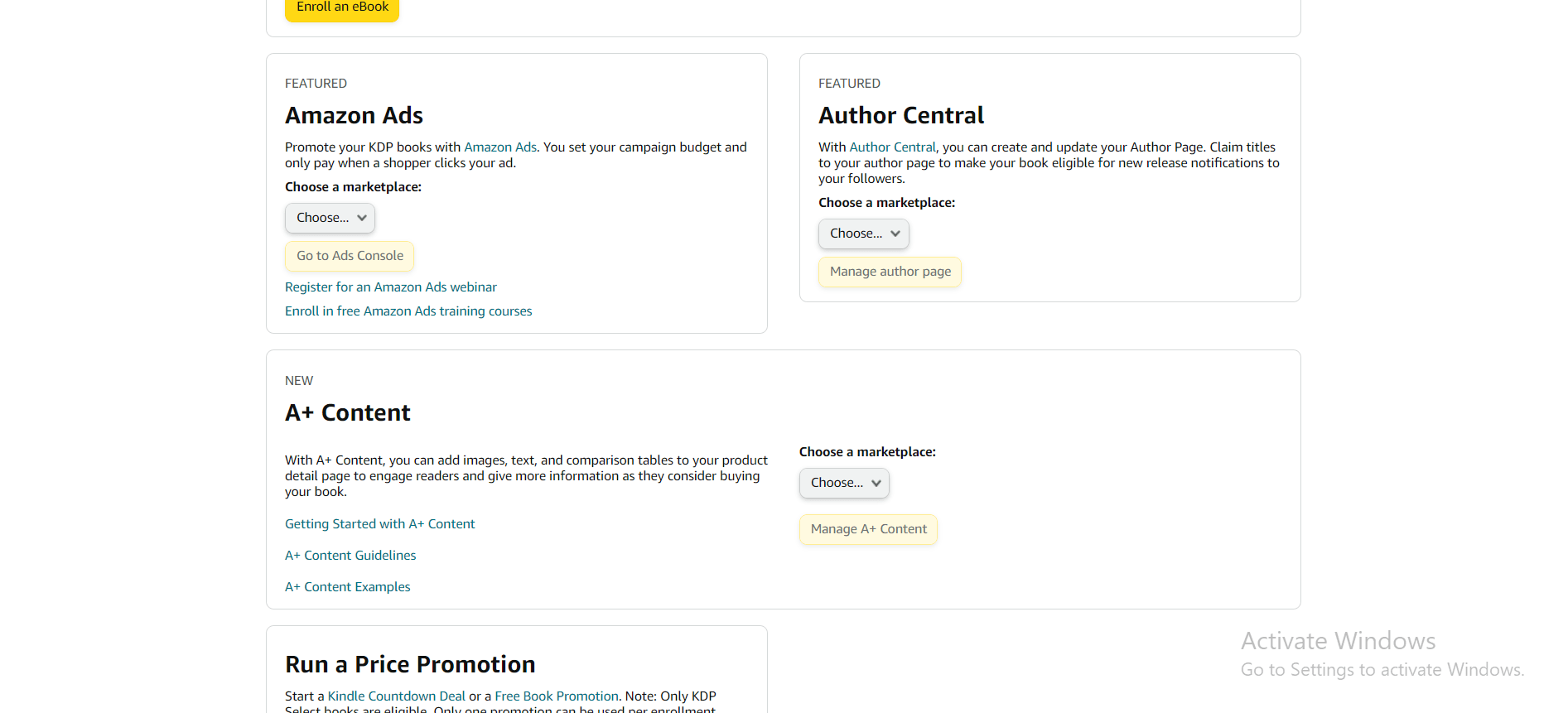Open the A+ Content marketplace dropdown
The width and height of the screenshot is (1568, 713).
(x=843, y=483)
